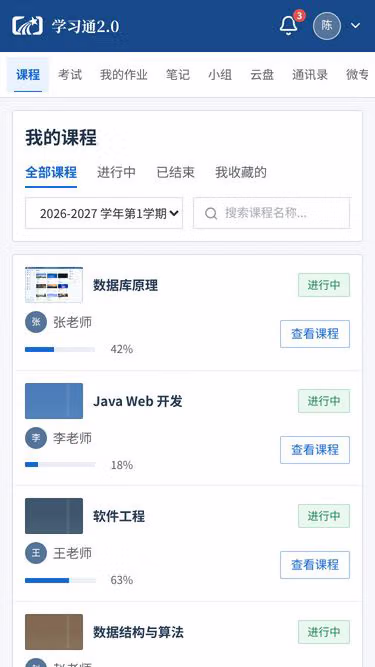Screen dimensions: 375x667
Task: Open the 陈 user avatar
Action: coord(327,26)
